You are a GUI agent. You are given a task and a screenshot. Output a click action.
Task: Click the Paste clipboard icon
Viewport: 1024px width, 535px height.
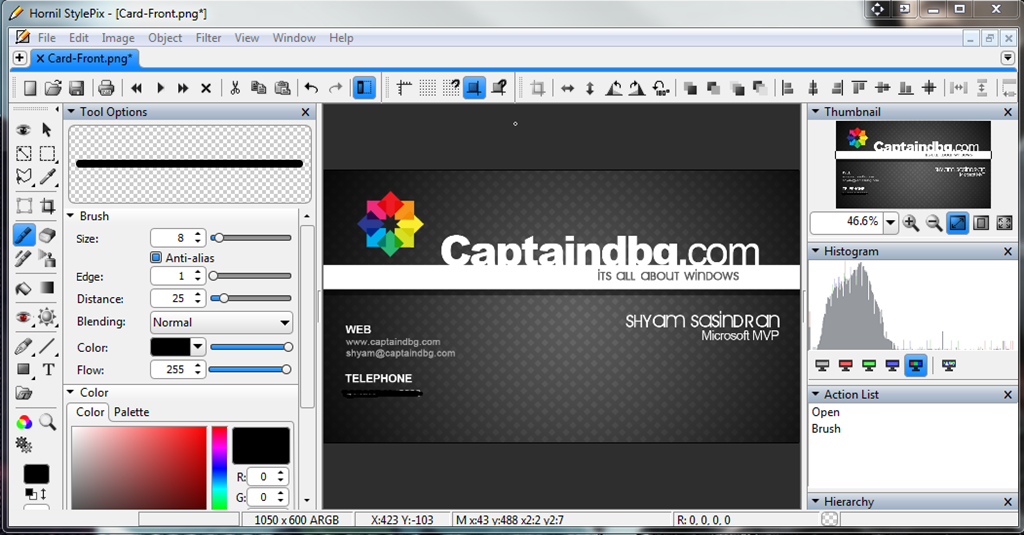pyautogui.click(x=282, y=88)
